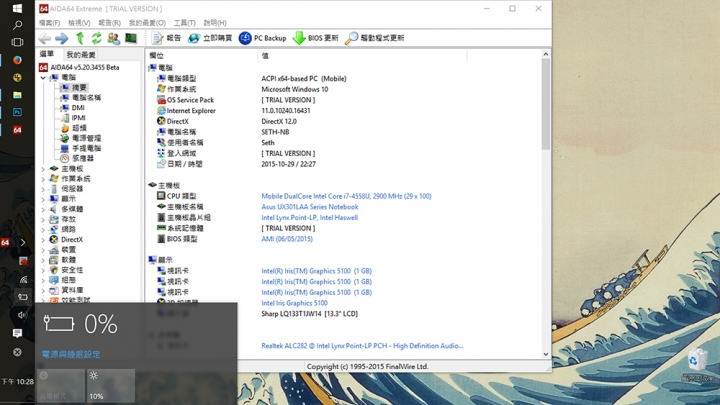Expand the DirectX tree node

(43, 240)
